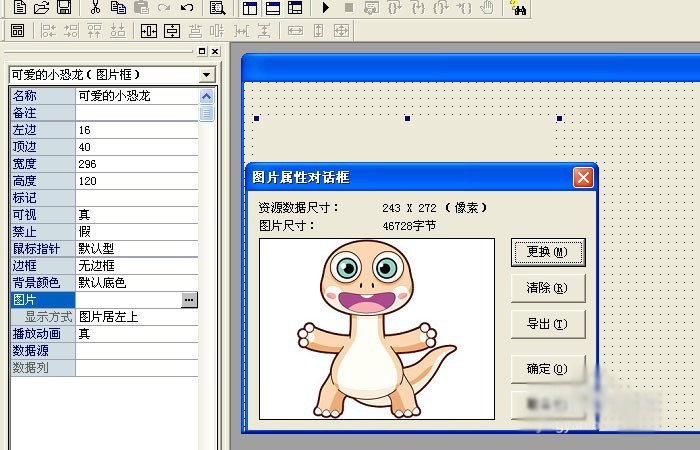Click the Save floppy disk icon
This screenshot has height=450, width=700.
pos(64,8)
